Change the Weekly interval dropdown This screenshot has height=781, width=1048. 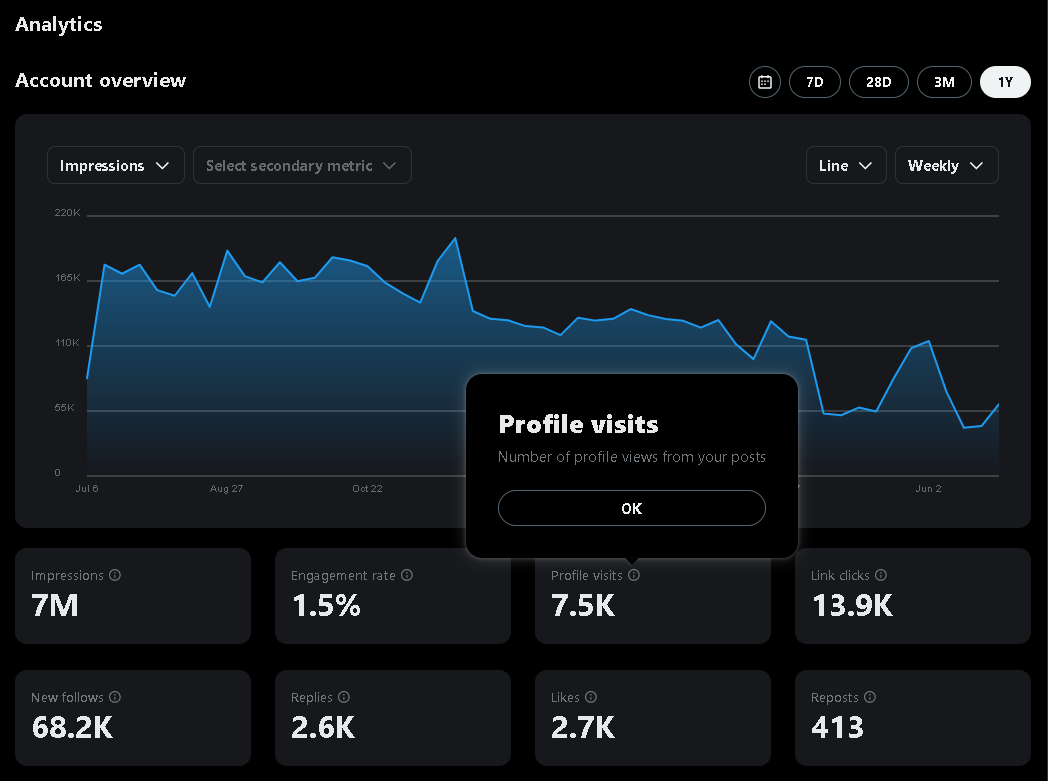[946, 165]
